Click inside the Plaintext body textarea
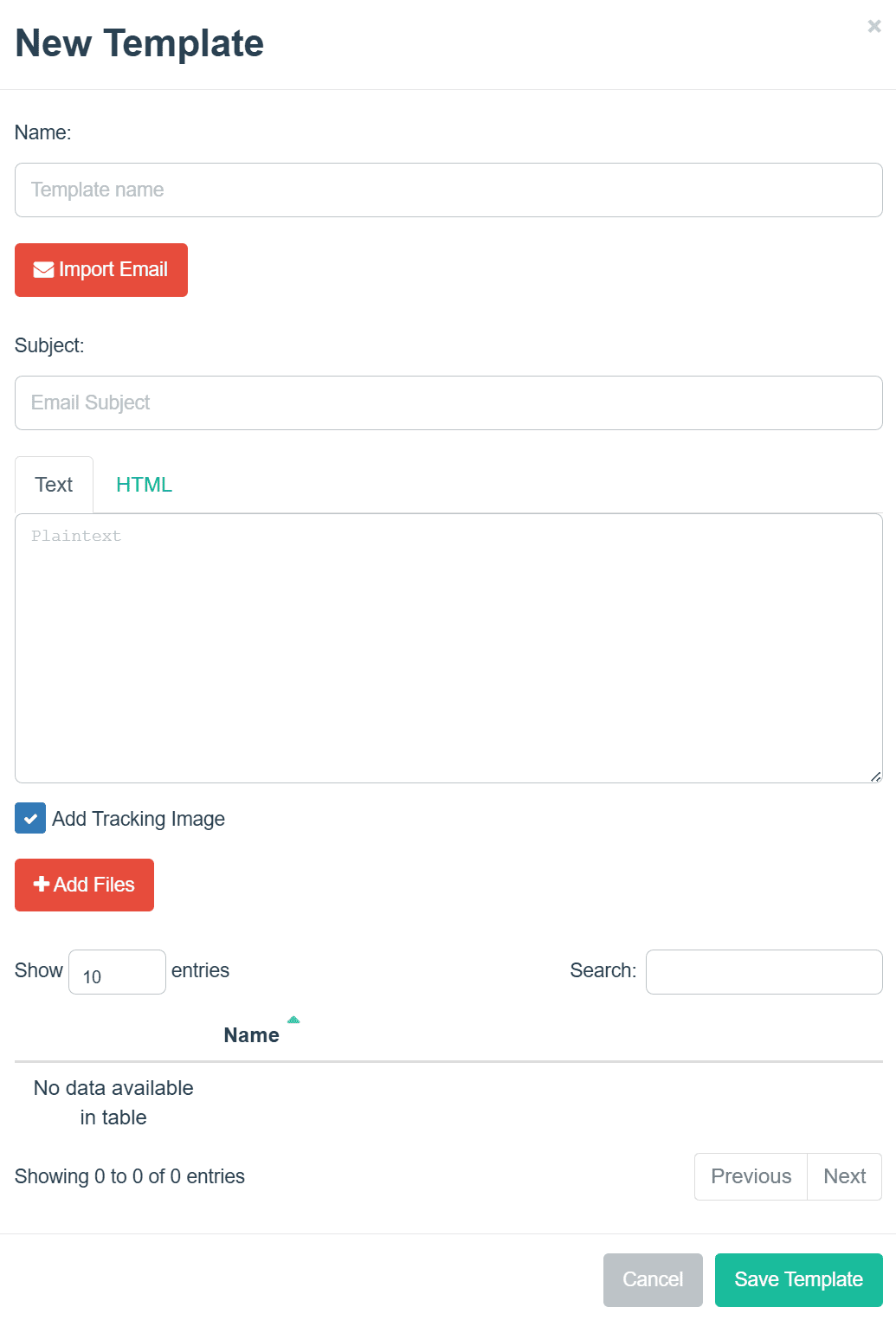The width and height of the screenshot is (896, 1320). click(x=448, y=647)
